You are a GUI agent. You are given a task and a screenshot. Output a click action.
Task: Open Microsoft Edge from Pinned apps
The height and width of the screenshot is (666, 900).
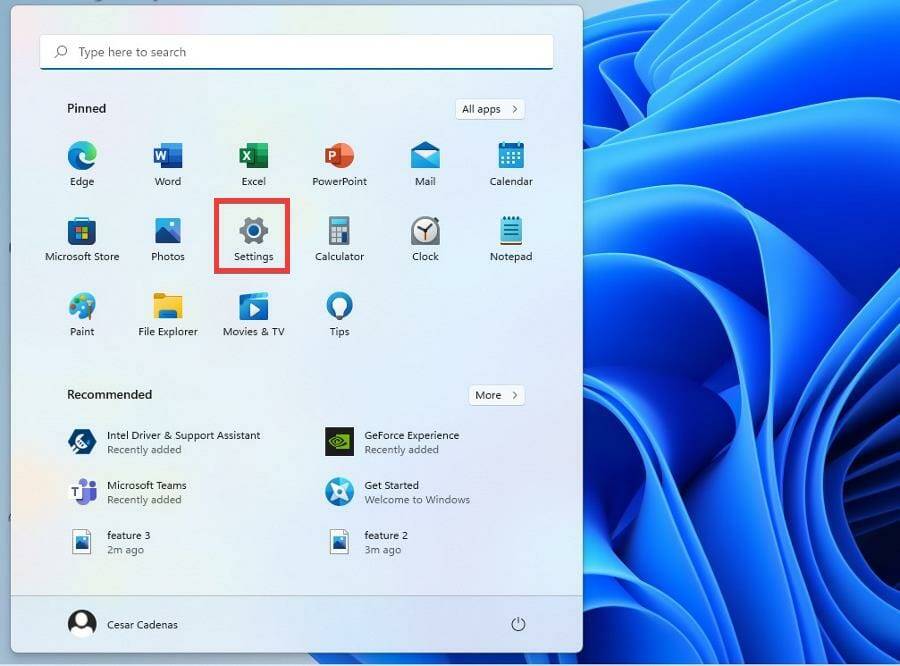point(81,157)
